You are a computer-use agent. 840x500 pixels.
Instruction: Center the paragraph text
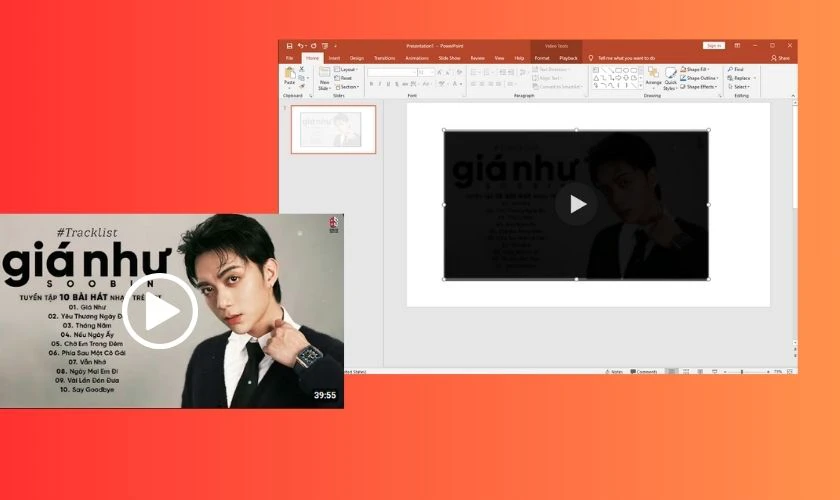[x=482, y=84]
